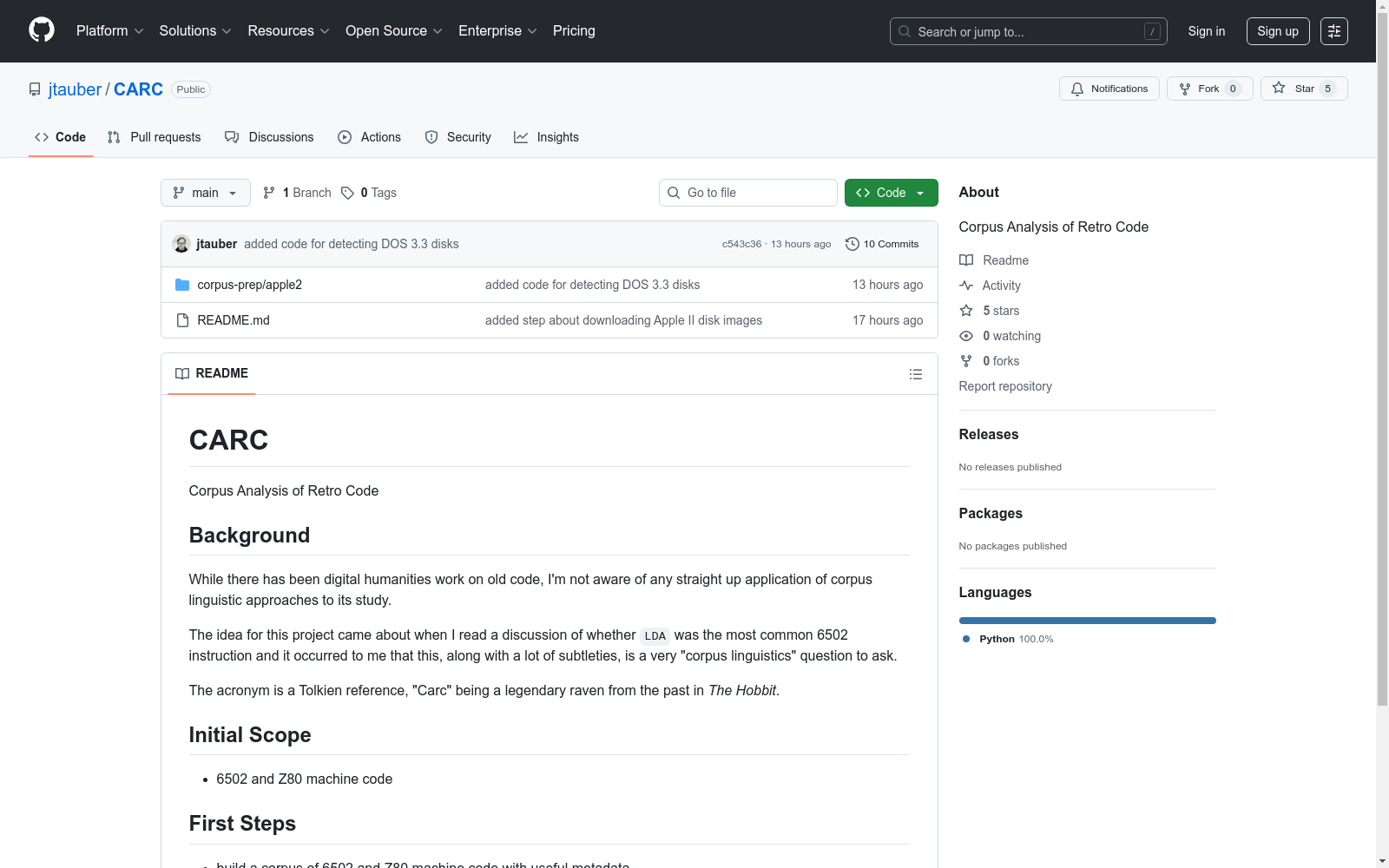View the 10 Commits history
Viewport: 1389px width, 868px height.
882,244
